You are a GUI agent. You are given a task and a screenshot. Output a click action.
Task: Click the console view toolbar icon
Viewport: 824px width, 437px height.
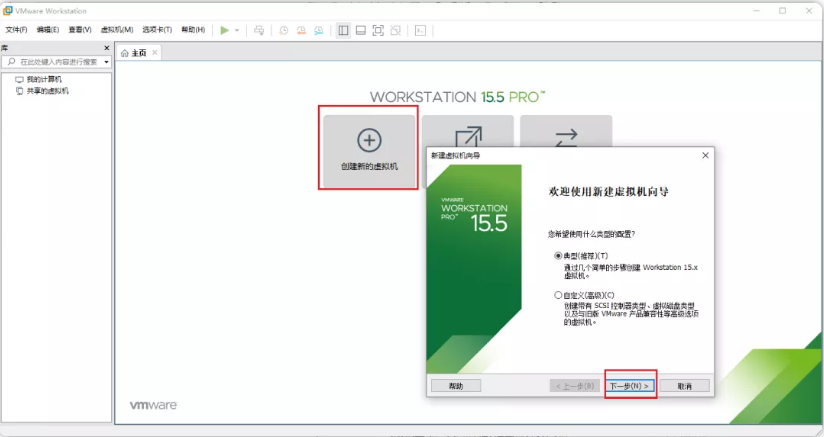click(x=421, y=30)
